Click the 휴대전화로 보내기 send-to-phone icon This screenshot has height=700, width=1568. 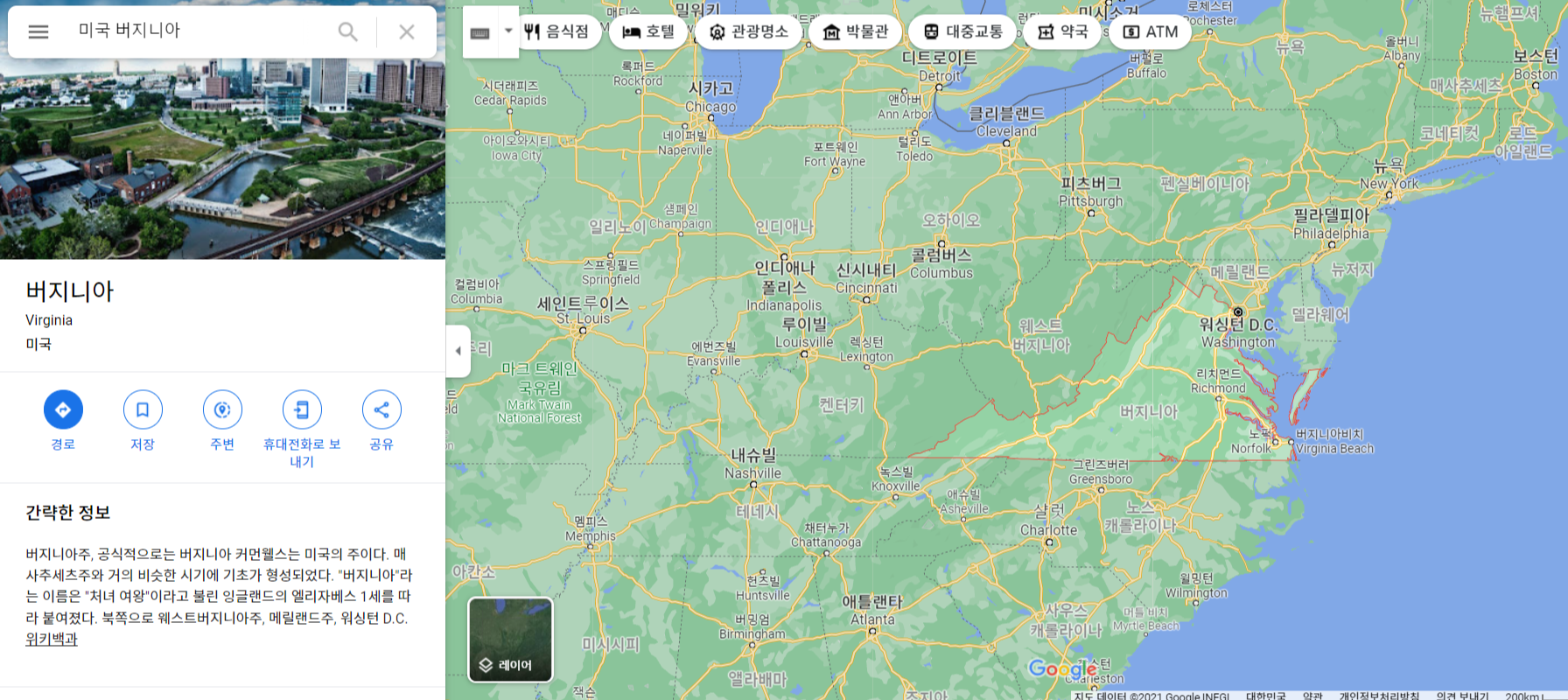302,409
